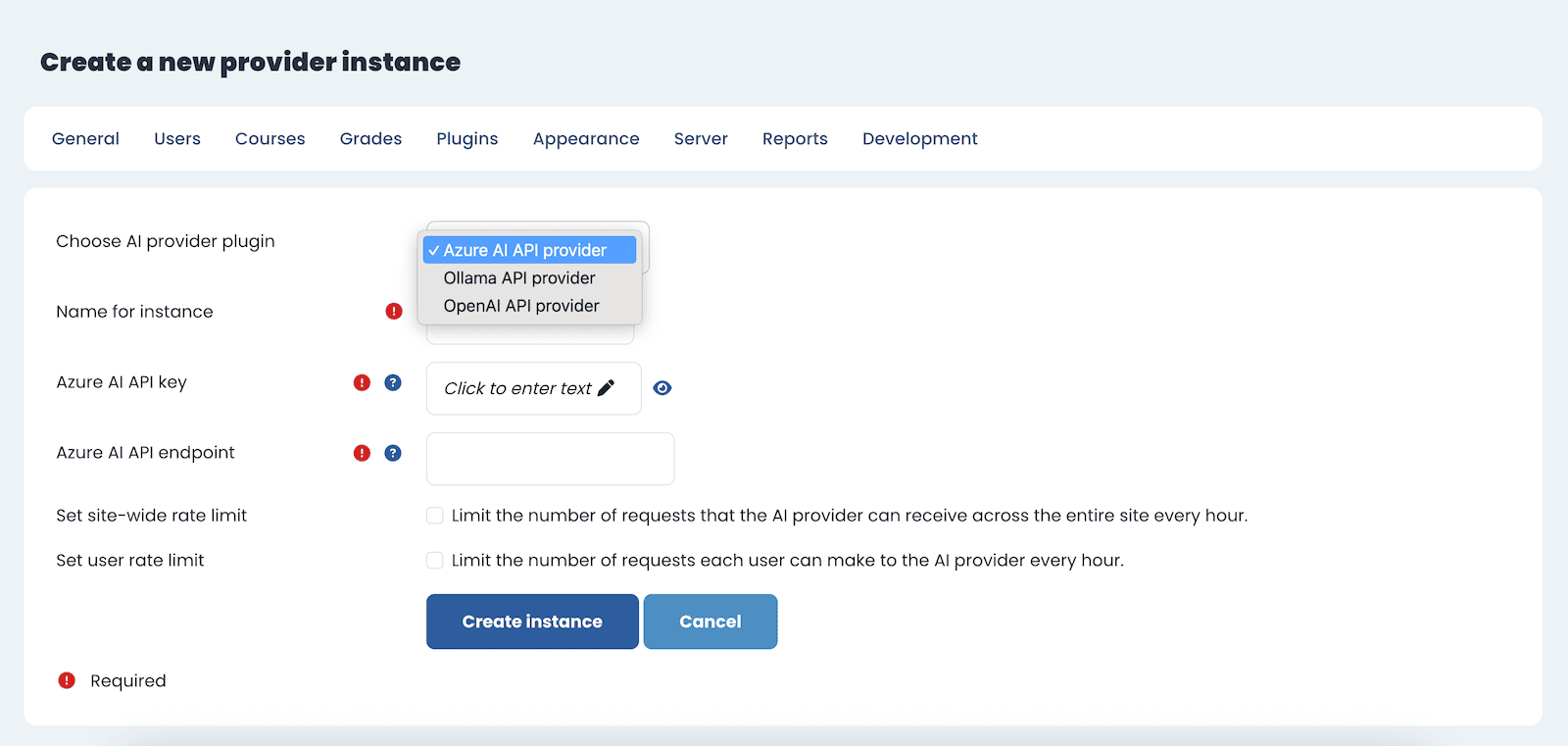
Task: Click the required icon next to Name for instance
Action: point(394,312)
